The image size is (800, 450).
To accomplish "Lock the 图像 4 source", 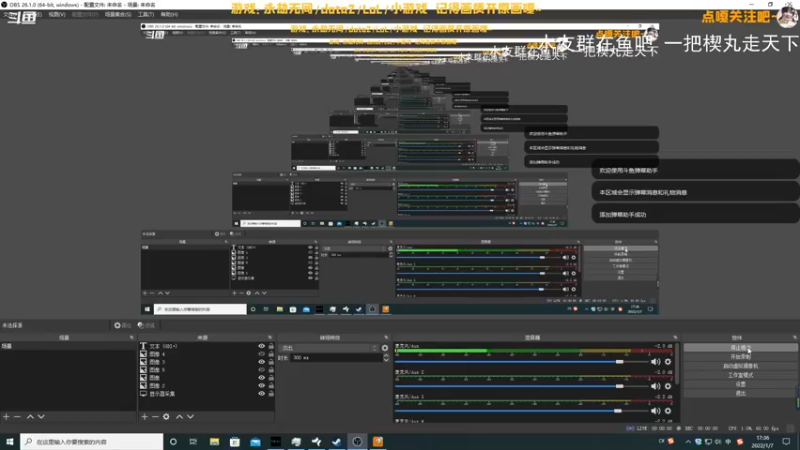I will coord(271,354).
